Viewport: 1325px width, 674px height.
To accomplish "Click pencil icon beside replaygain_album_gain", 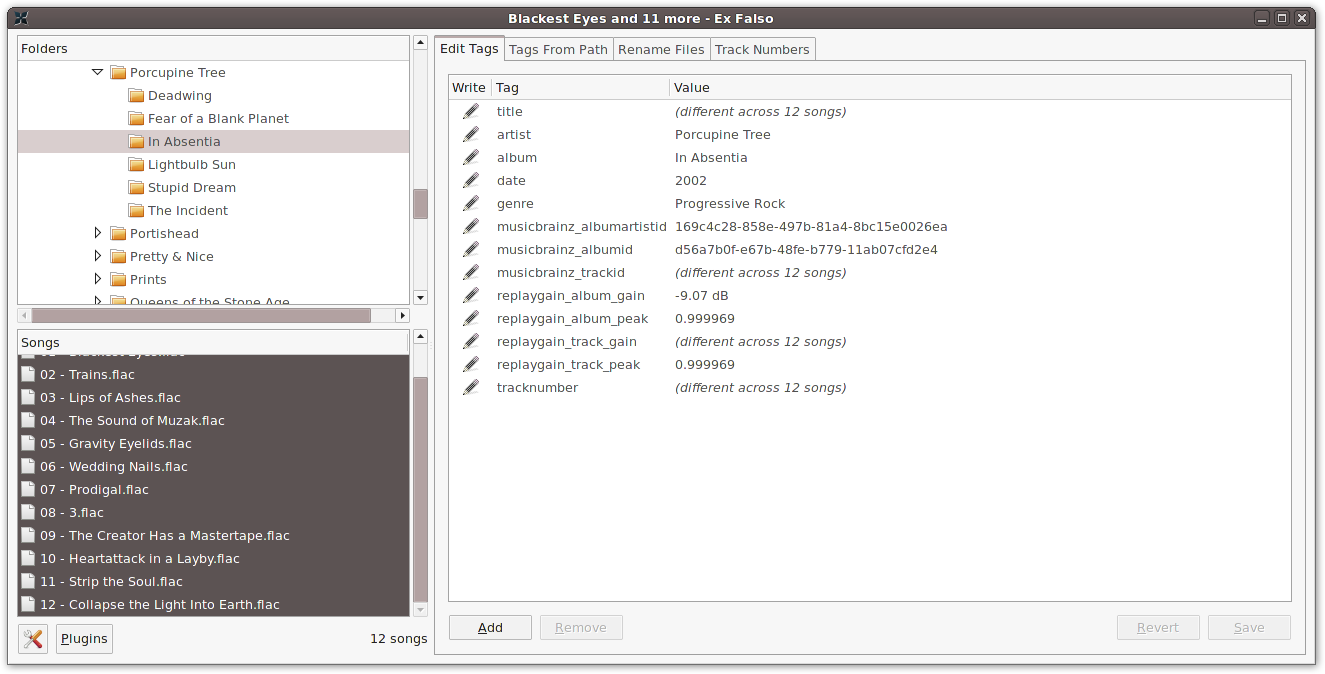I will coord(471,295).
